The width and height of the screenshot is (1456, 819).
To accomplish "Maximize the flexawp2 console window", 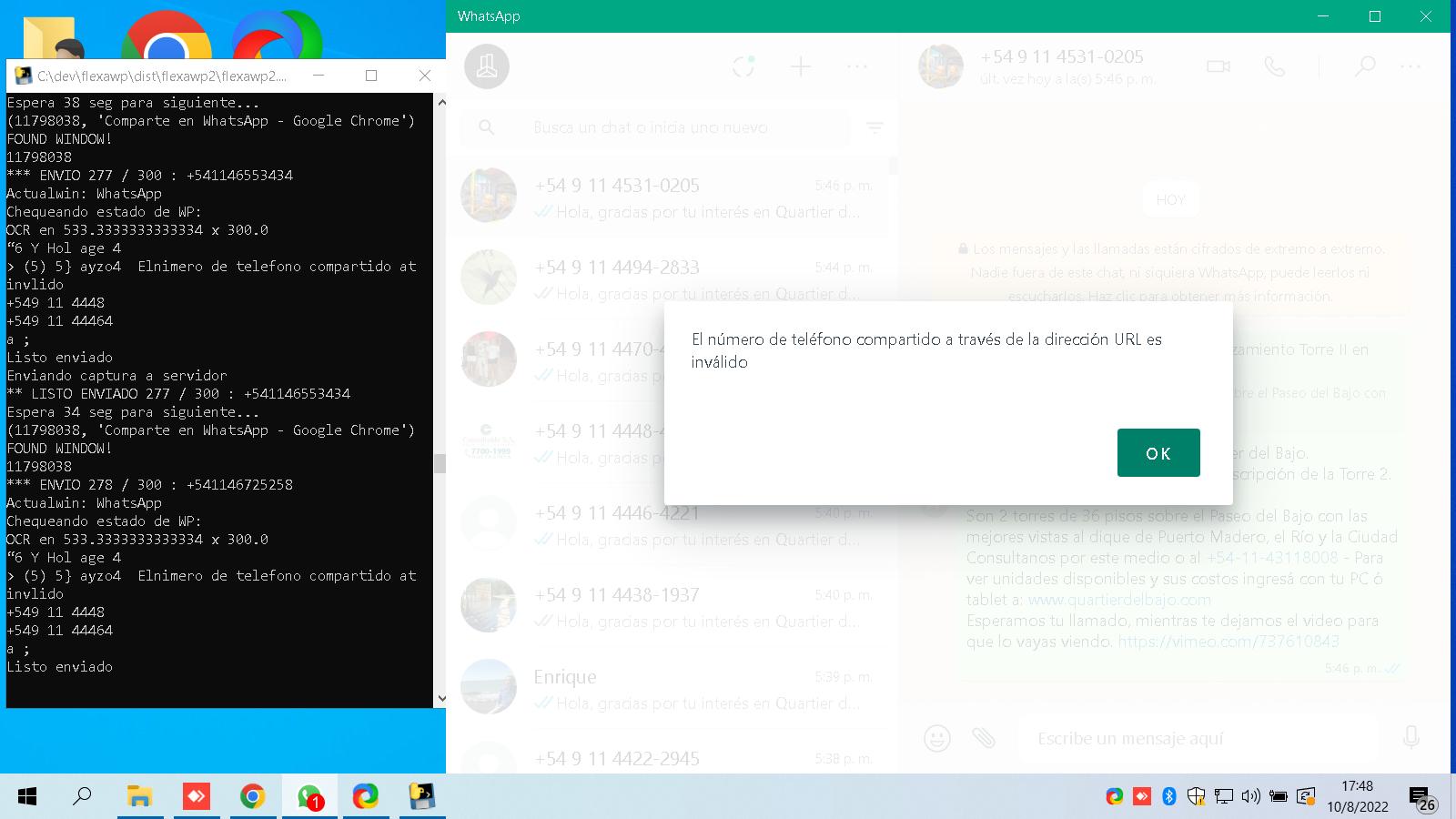I will coord(371,76).
